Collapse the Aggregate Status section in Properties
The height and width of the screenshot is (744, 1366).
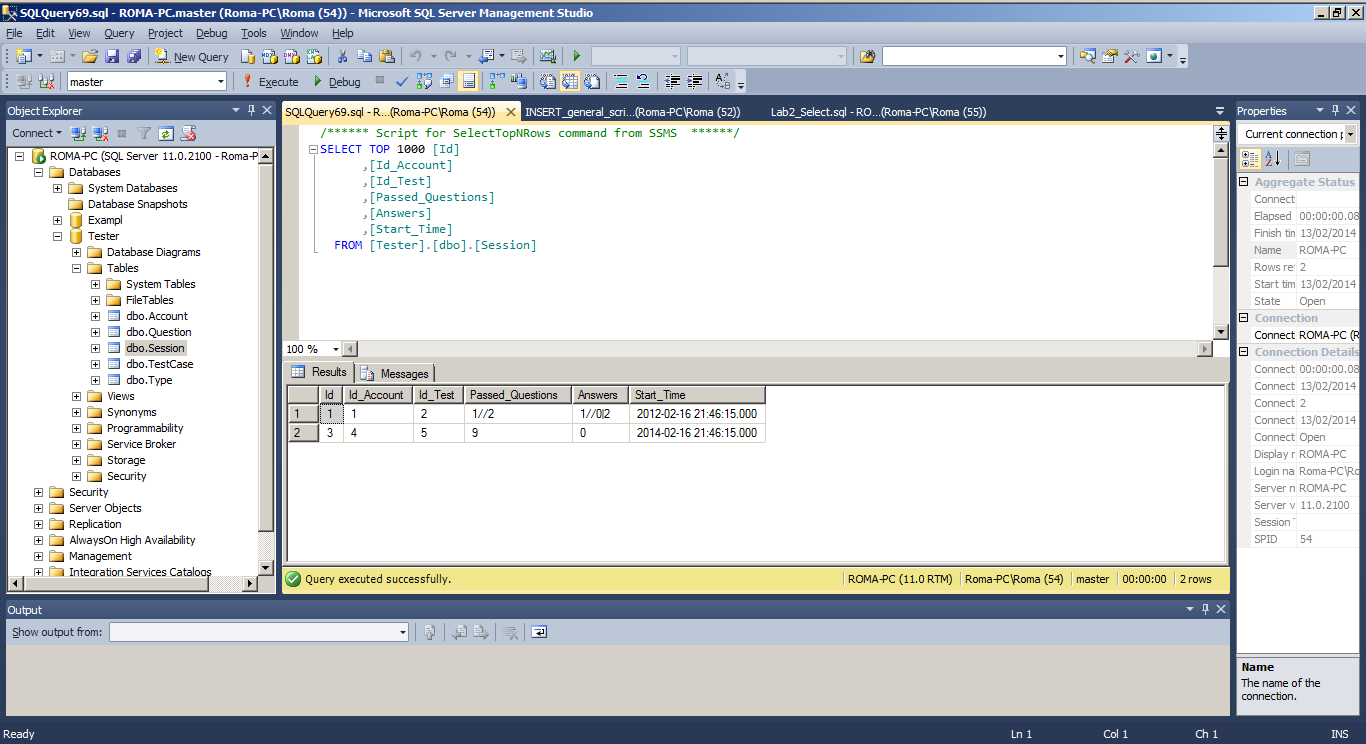[1244, 182]
